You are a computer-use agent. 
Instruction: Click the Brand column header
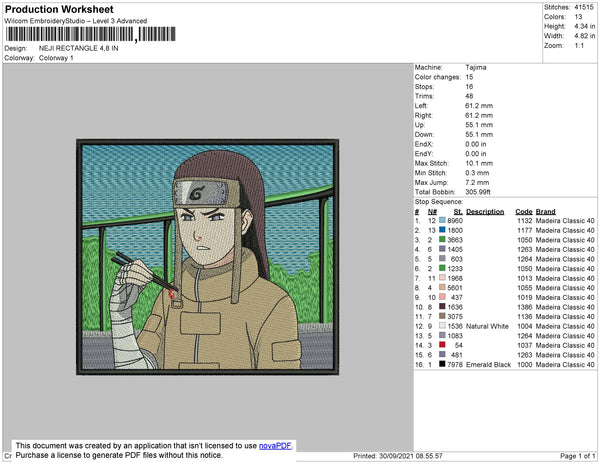545,212
